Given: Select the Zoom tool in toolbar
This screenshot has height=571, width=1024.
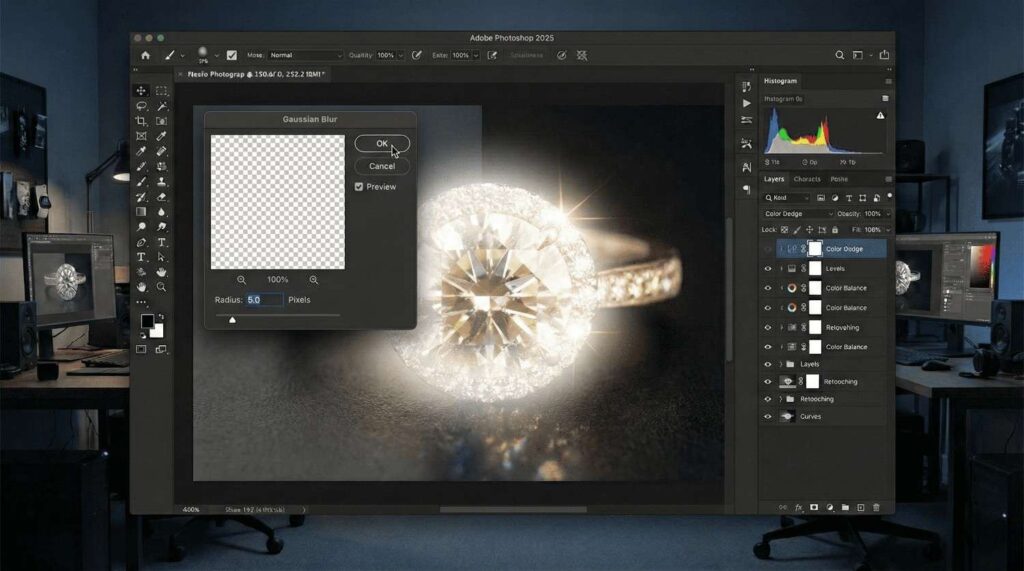Looking at the screenshot, I should click(161, 287).
